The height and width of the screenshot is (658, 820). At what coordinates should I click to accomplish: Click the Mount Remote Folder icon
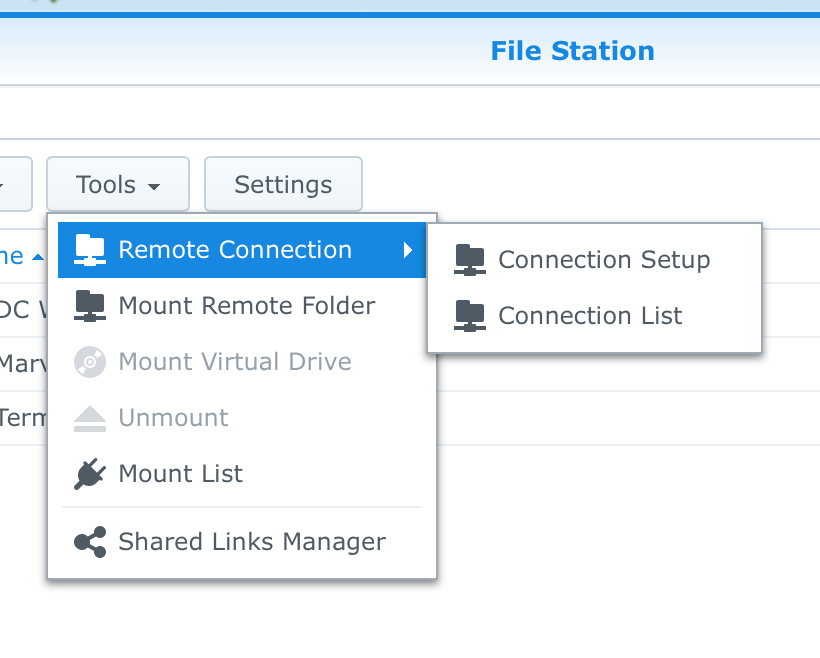click(x=90, y=306)
